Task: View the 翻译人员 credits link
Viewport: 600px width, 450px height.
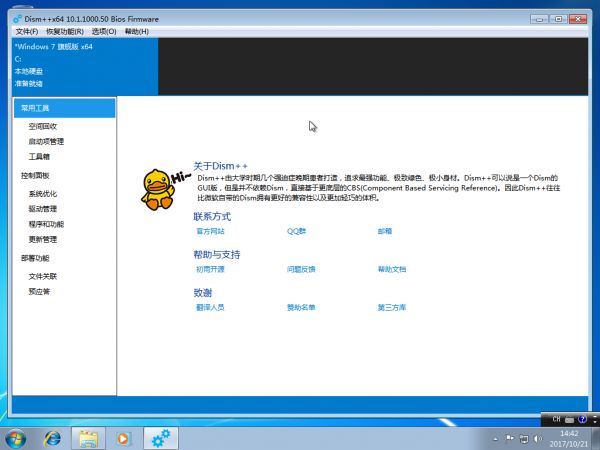Action: tap(210, 307)
